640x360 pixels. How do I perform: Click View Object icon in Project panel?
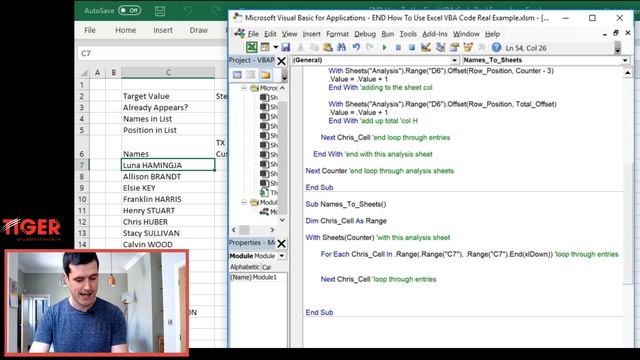[x=251, y=75]
